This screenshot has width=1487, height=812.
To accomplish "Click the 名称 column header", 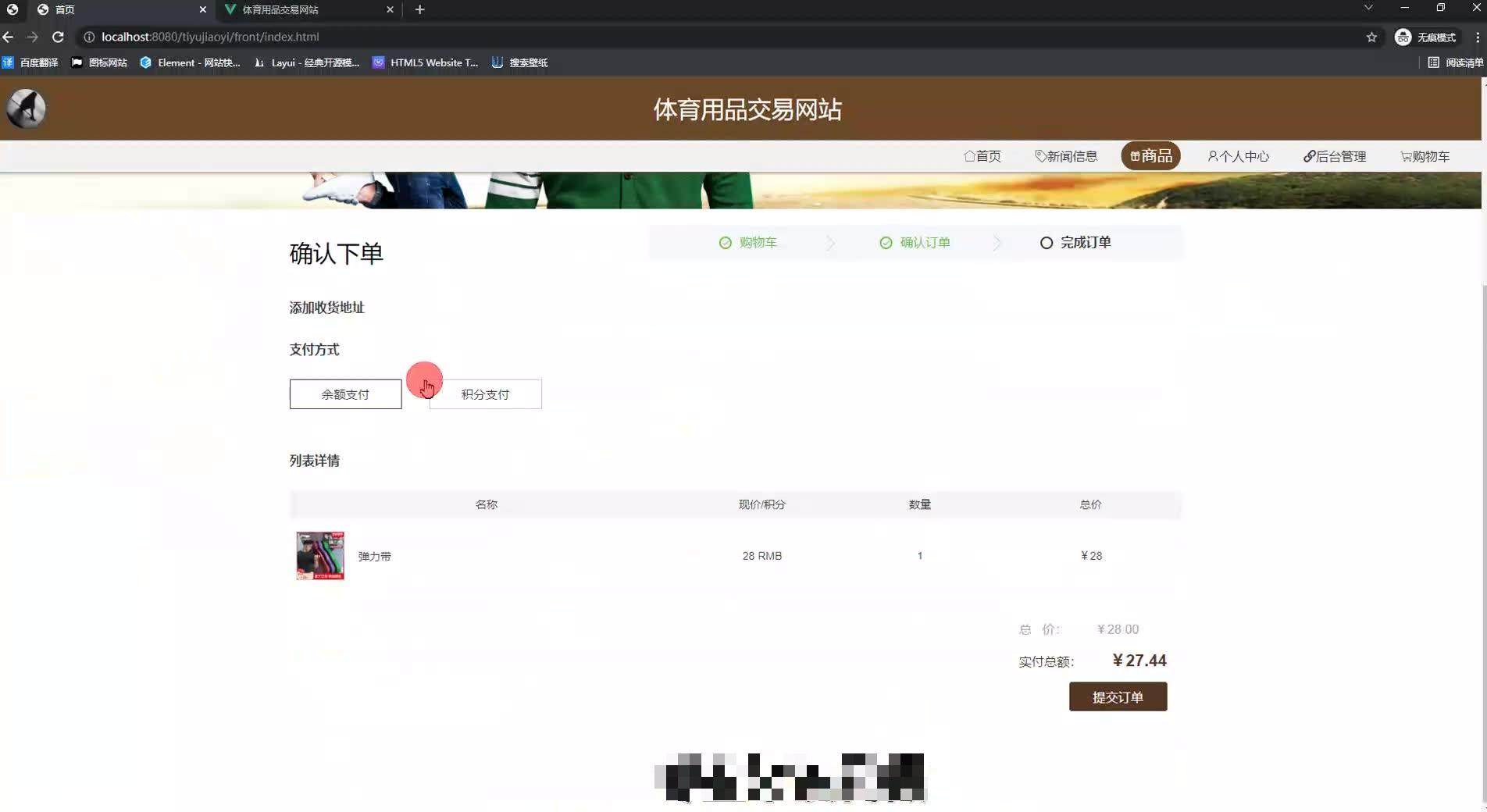I will 486,504.
